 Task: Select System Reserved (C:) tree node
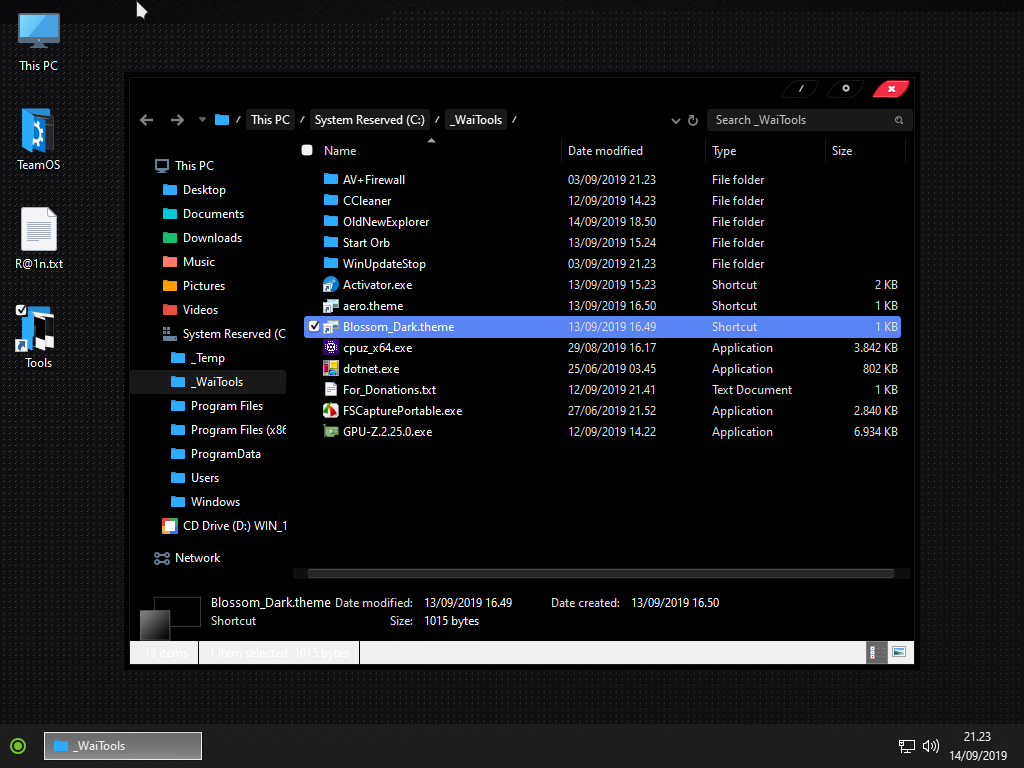[x=224, y=334]
